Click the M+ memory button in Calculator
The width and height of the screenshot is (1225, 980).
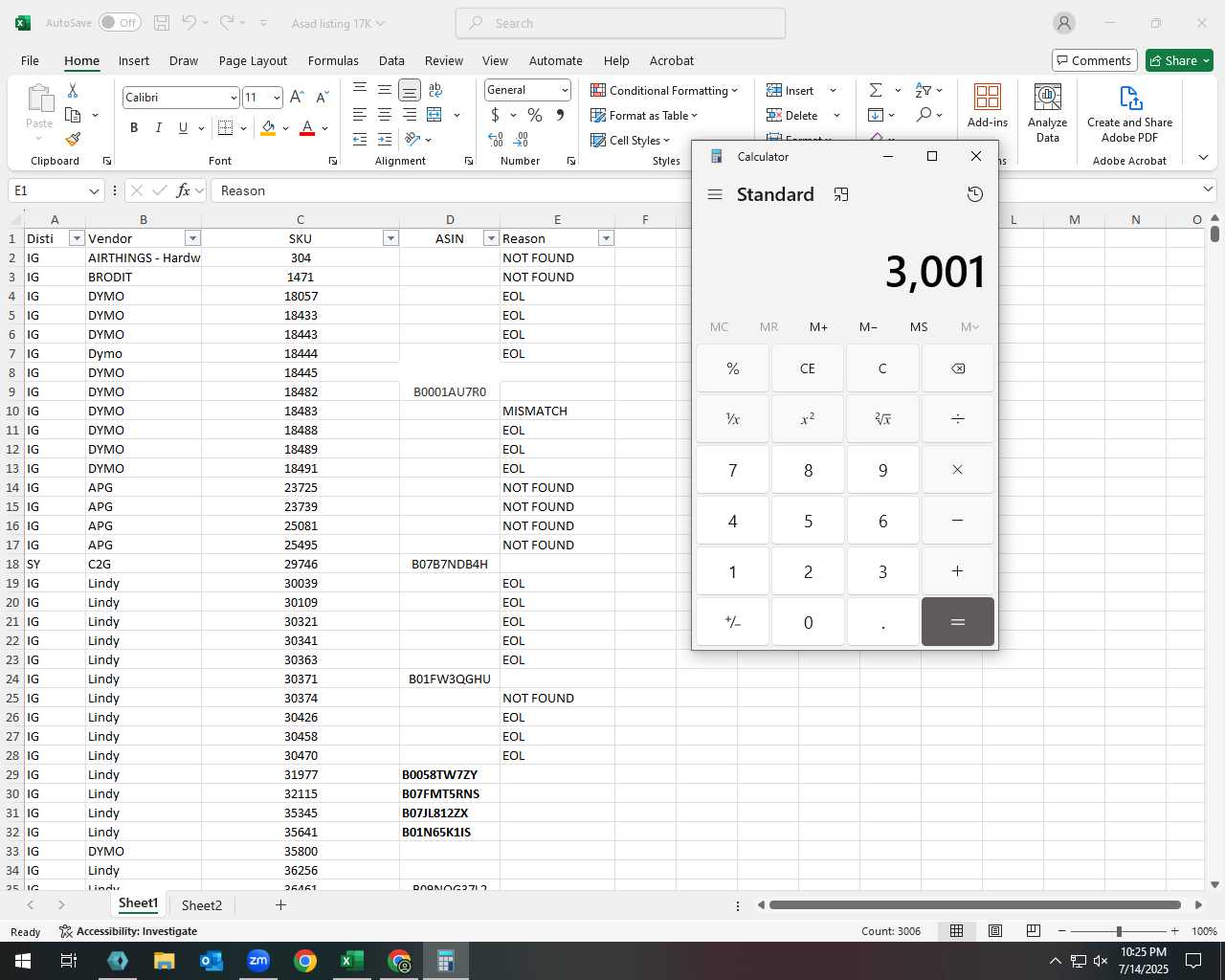click(818, 327)
